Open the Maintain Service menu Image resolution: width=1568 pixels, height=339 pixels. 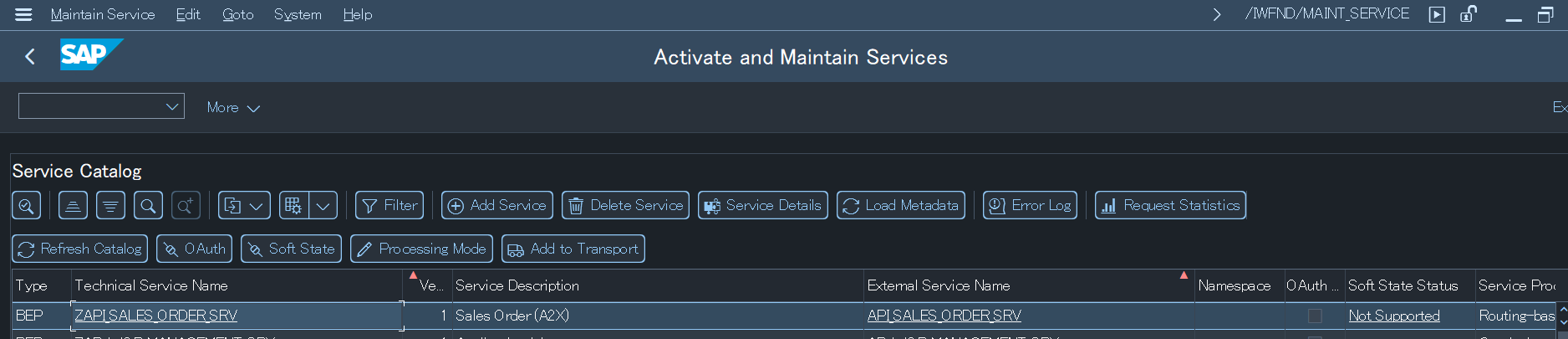pos(103,14)
